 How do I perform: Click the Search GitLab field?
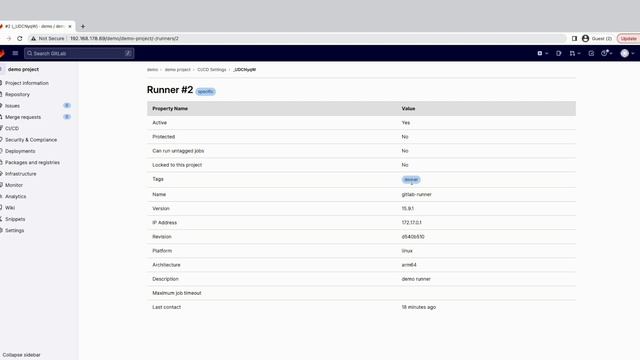point(79,53)
